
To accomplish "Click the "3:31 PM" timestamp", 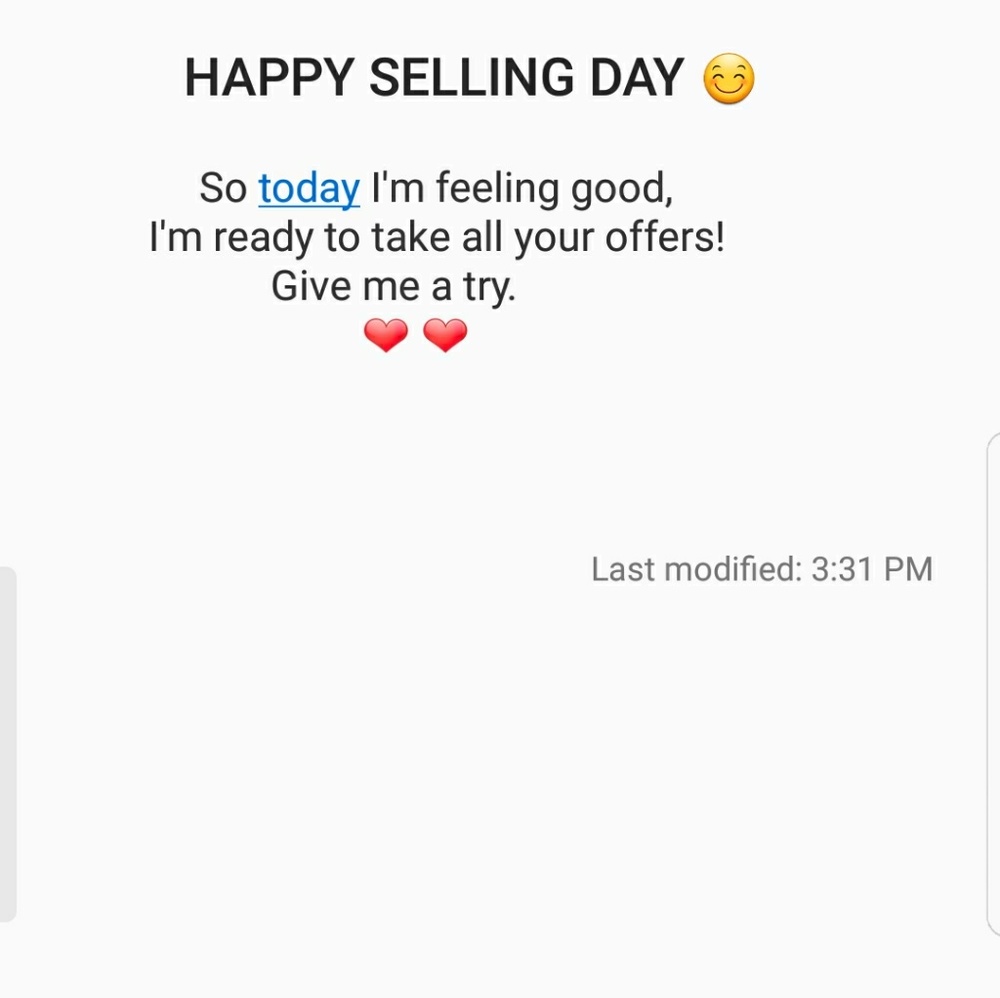I will [872, 569].
